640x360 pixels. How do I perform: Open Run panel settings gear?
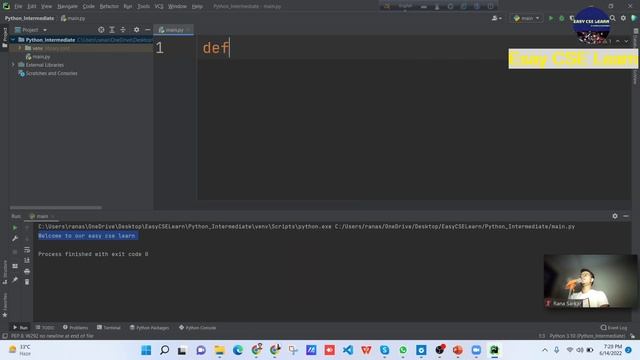(x=615, y=216)
